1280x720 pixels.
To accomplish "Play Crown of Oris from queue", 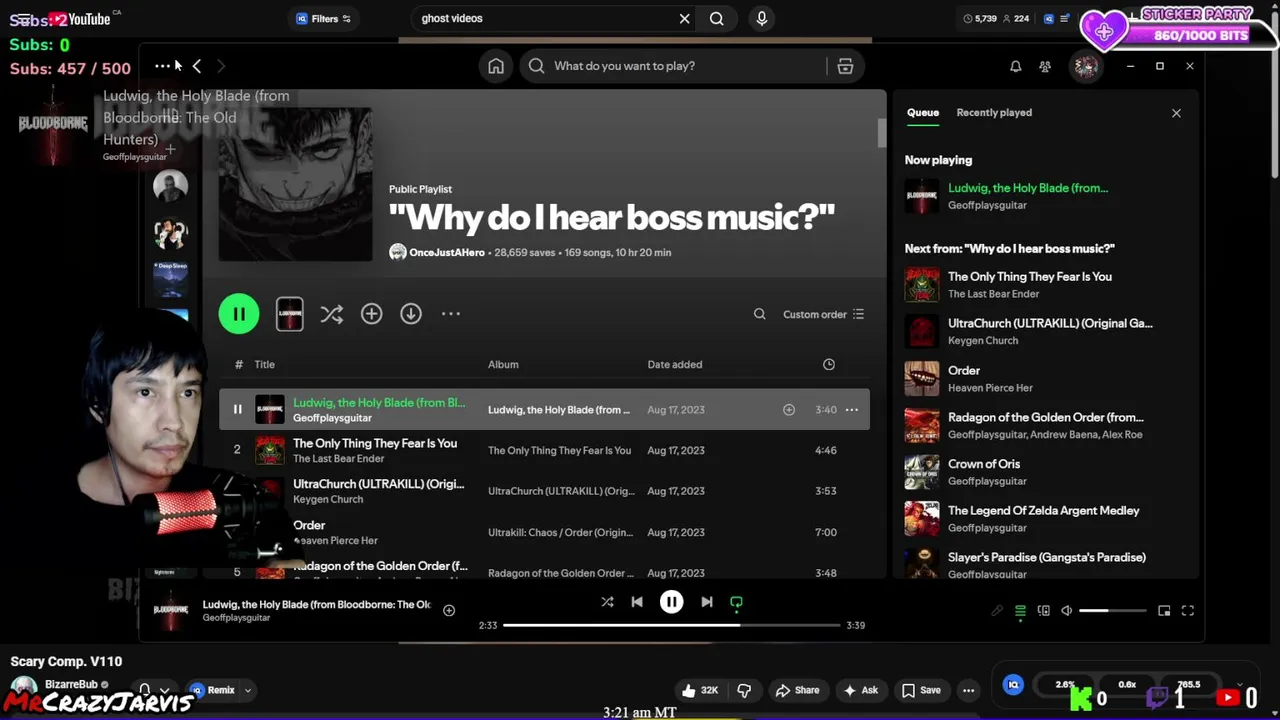I will [1040, 472].
